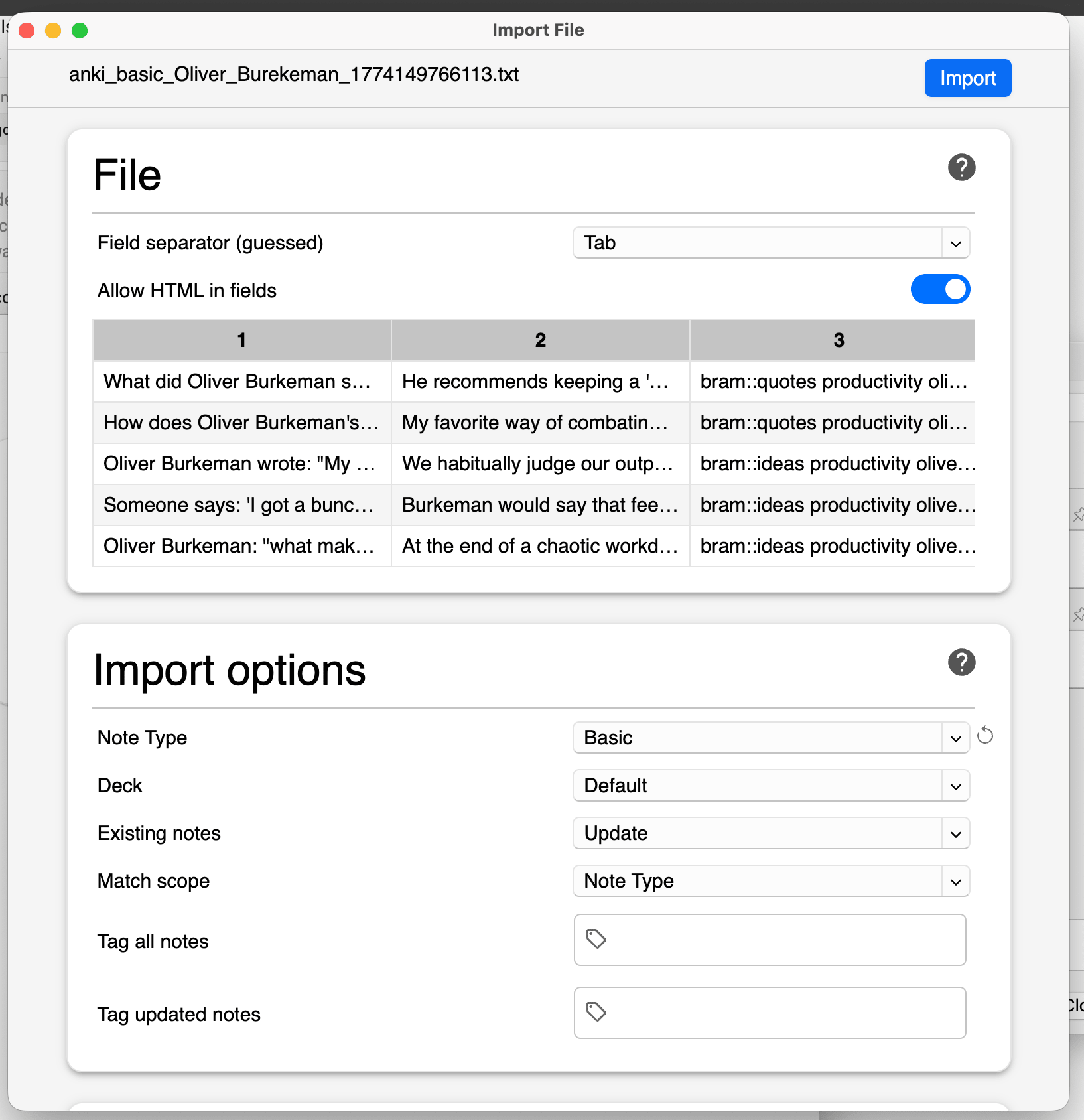This screenshot has width=1084, height=1120.
Task: Toggle Allow HTML in fields switch
Action: (x=940, y=289)
